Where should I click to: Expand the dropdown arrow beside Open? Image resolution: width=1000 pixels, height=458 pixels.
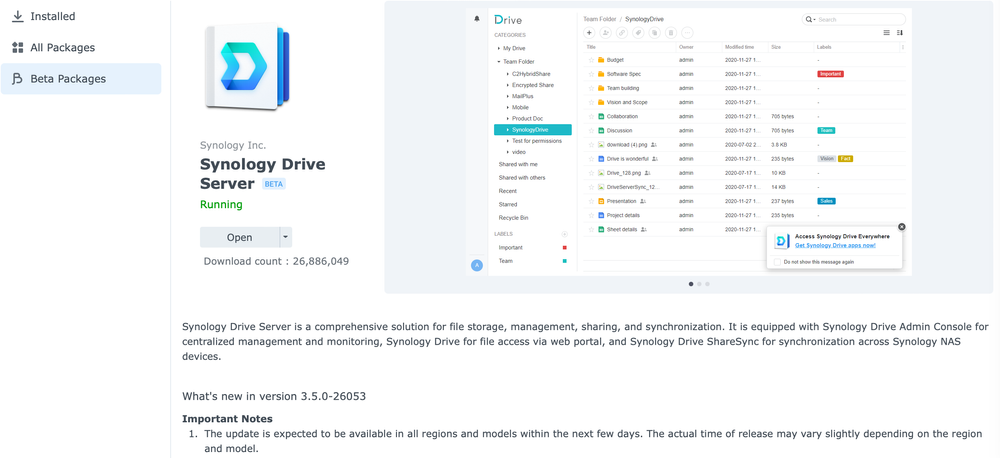tap(286, 237)
